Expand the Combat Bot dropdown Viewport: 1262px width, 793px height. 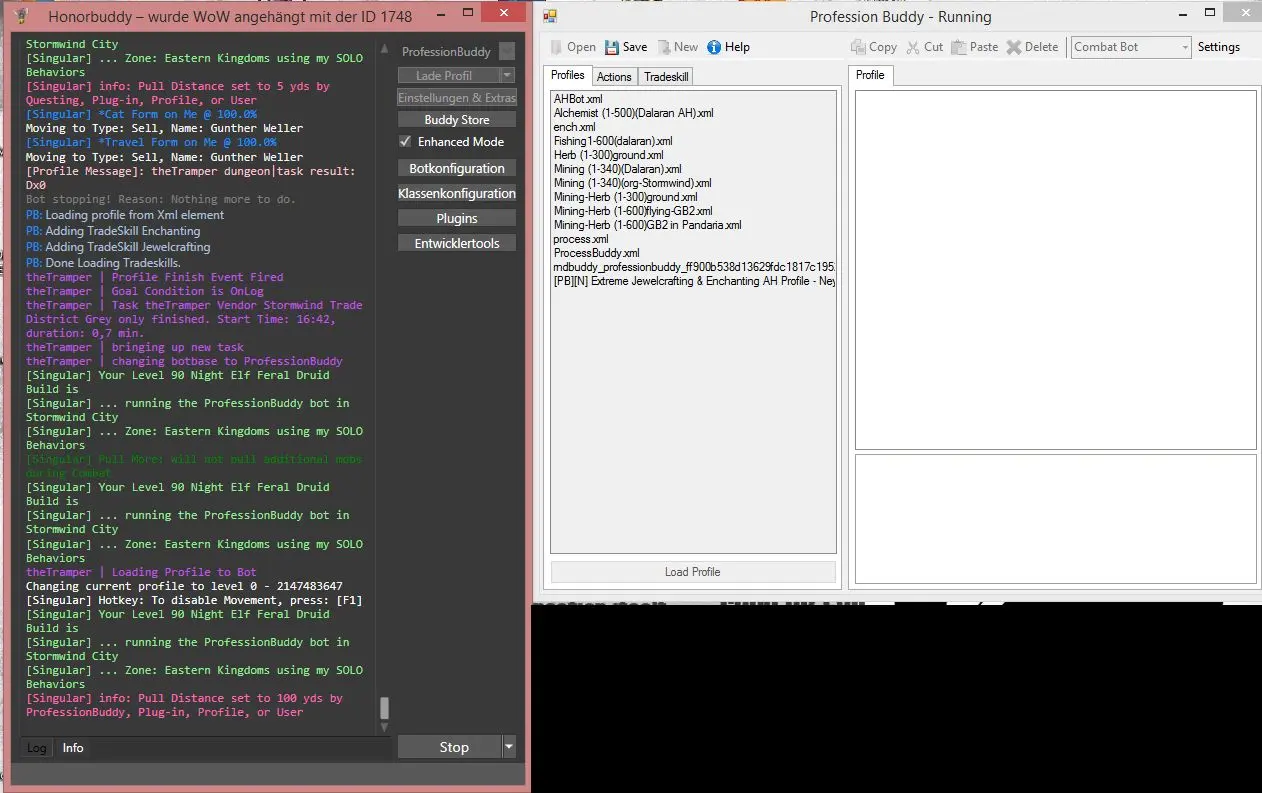click(1185, 47)
